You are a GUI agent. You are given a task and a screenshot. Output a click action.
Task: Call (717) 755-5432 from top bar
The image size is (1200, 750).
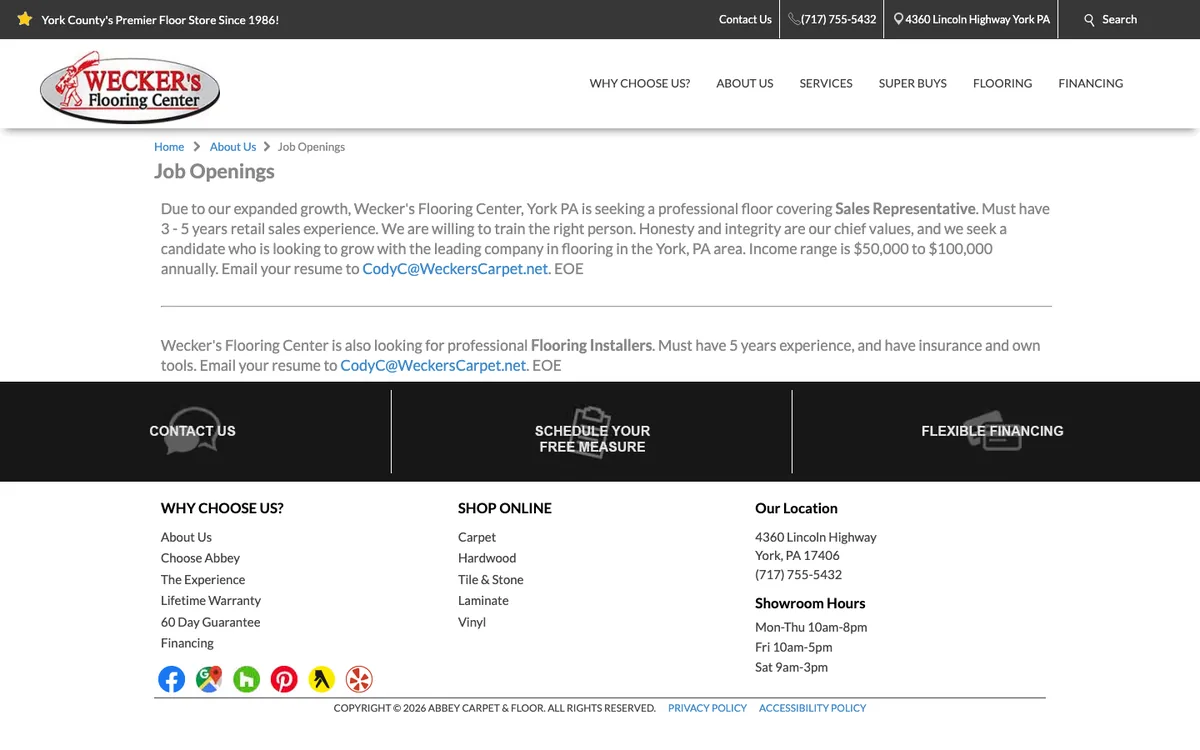click(x=838, y=19)
